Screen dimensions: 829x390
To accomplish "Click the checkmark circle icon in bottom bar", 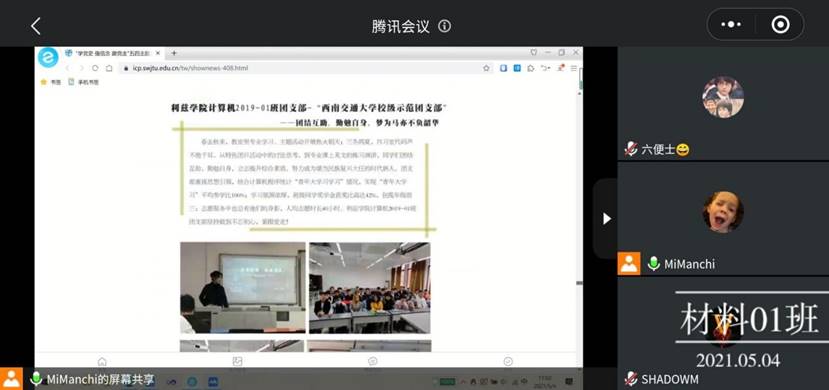I will (x=508, y=361).
